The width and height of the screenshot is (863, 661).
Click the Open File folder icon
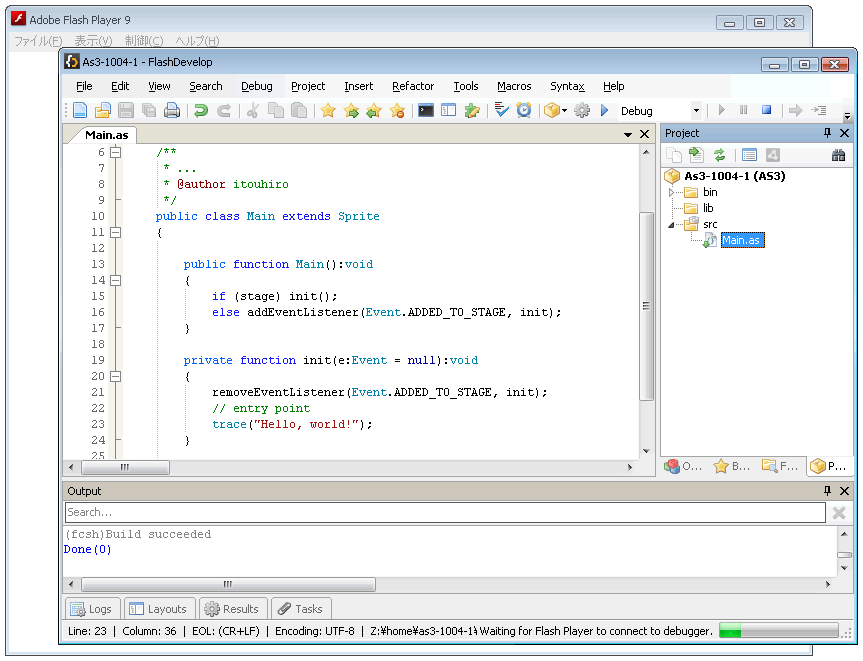[x=103, y=111]
